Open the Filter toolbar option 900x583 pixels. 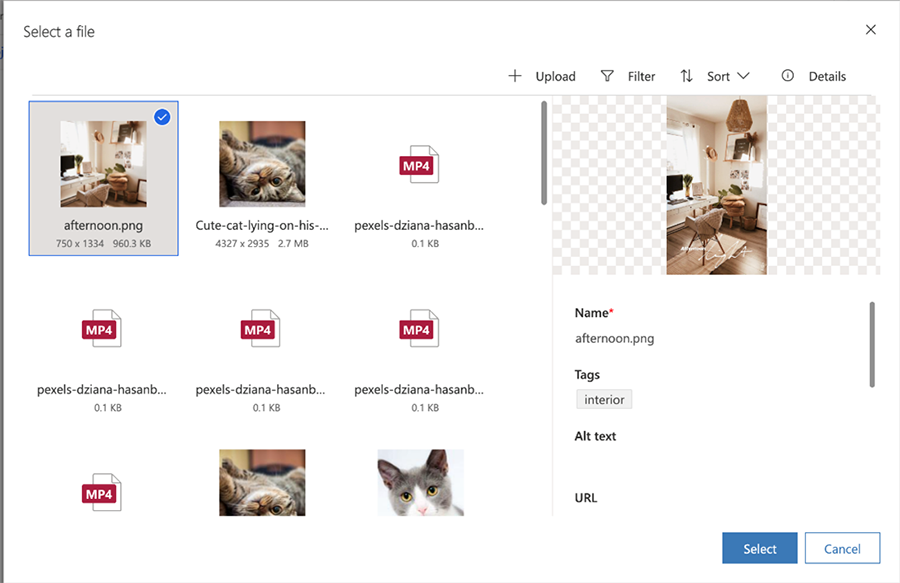point(641,76)
